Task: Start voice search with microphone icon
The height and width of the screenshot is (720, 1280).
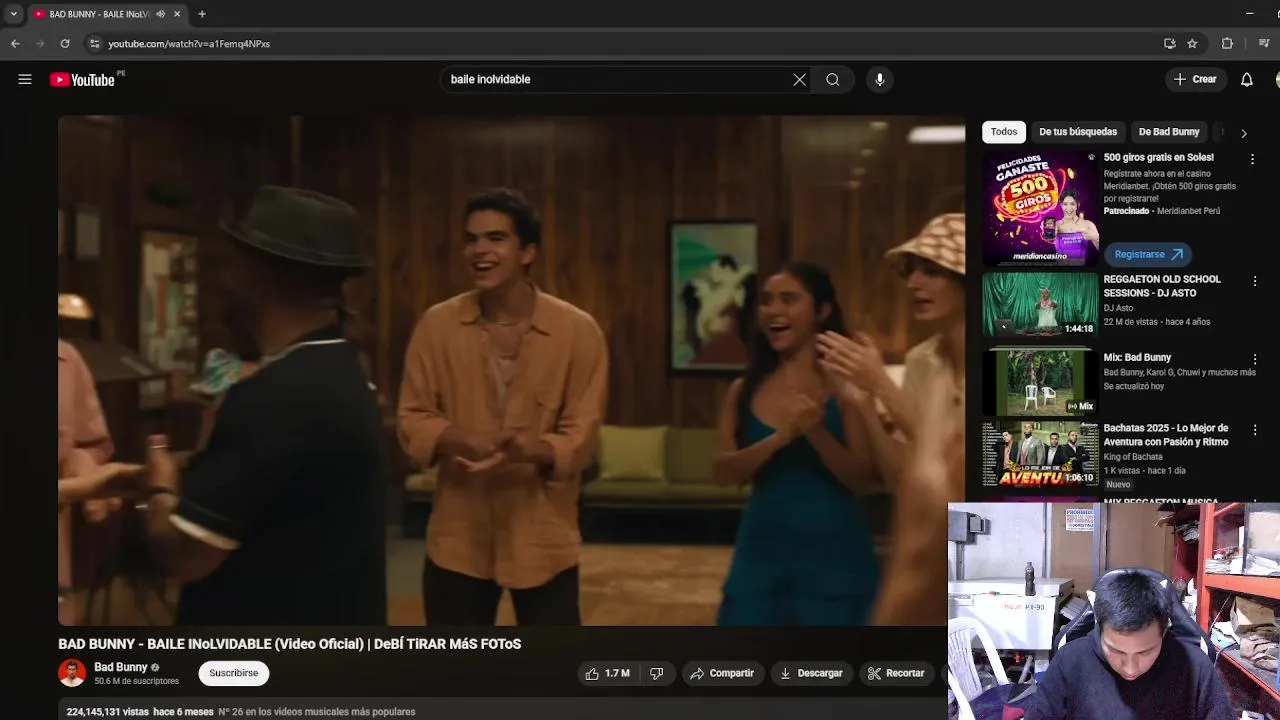Action: (x=880, y=79)
